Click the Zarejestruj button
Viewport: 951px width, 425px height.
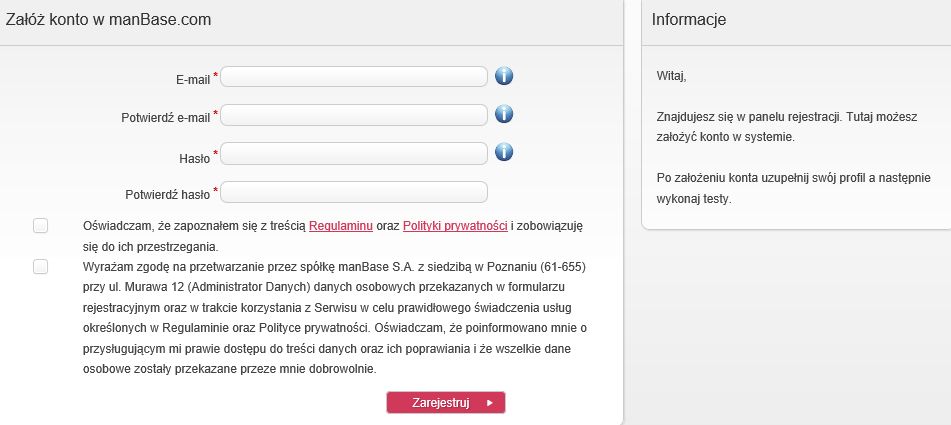[446, 403]
